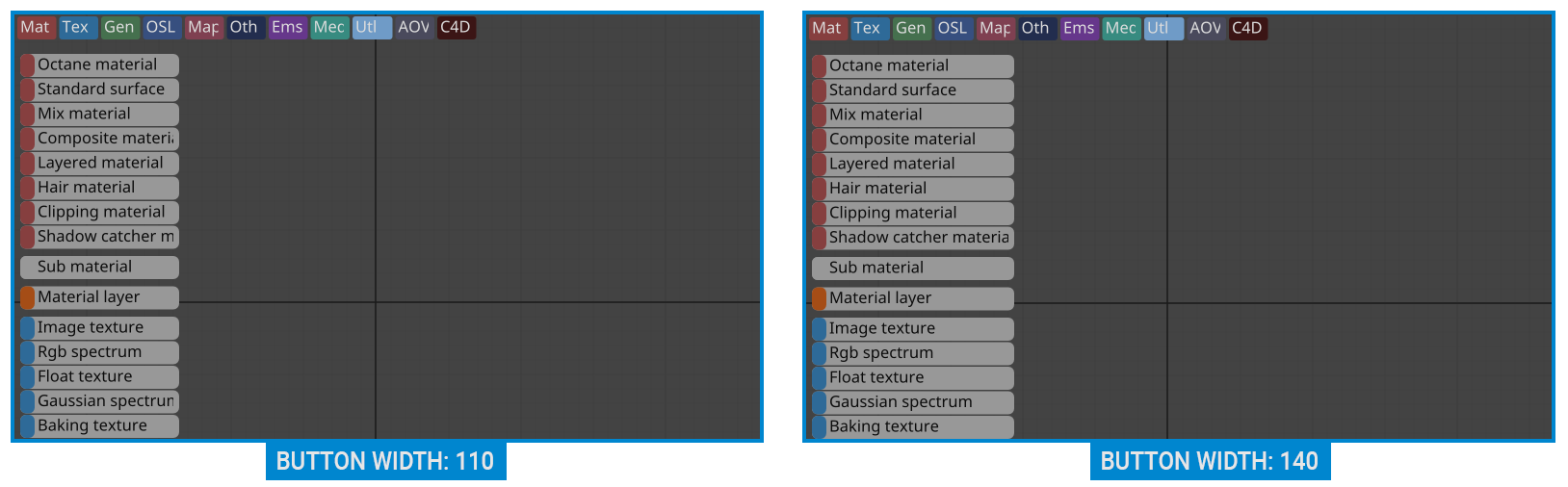Click Baking texture in the width 140 panel

tap(912, 427)
